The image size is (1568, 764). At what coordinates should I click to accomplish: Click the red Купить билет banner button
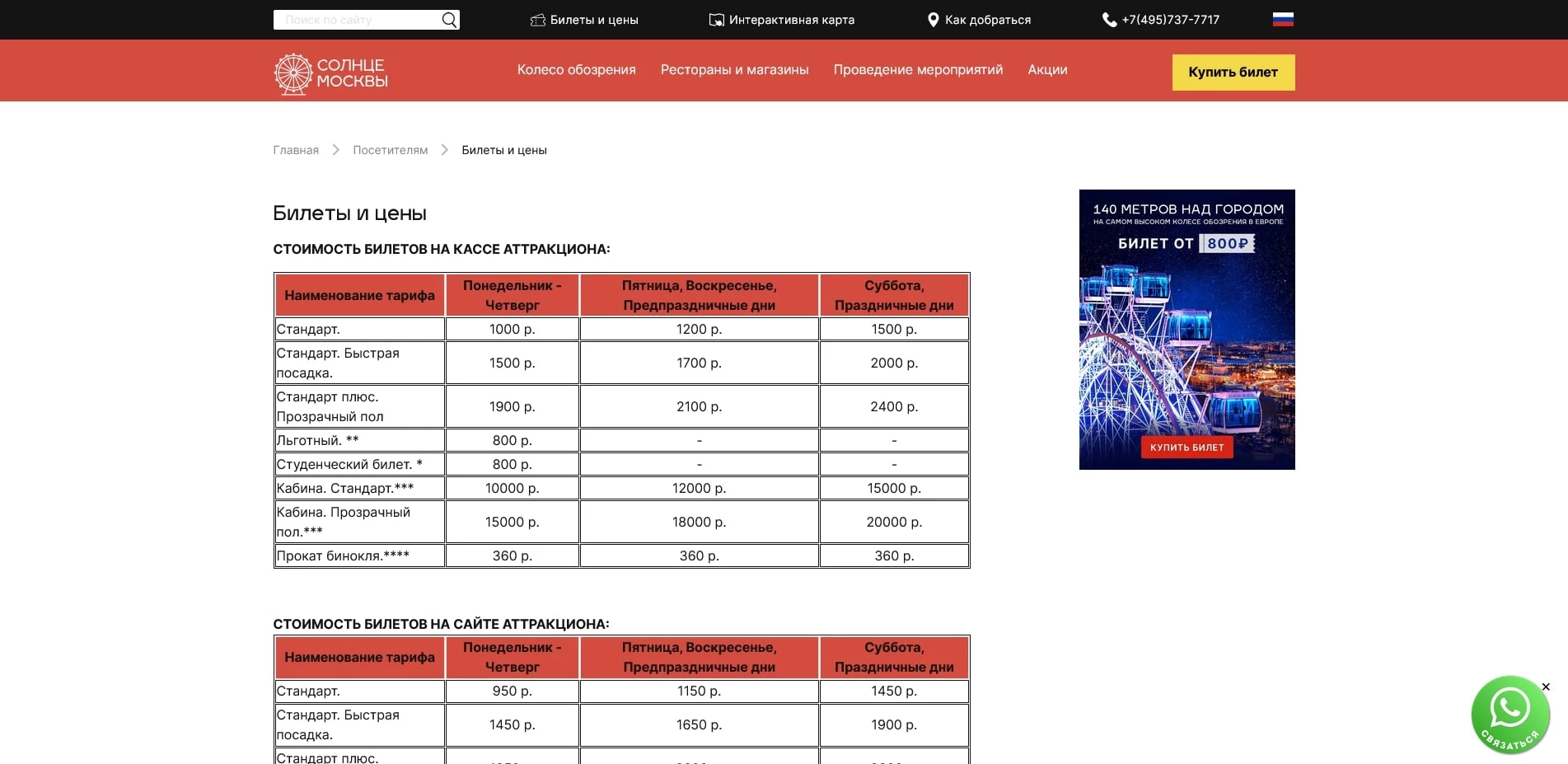[x=1187, y=448]
